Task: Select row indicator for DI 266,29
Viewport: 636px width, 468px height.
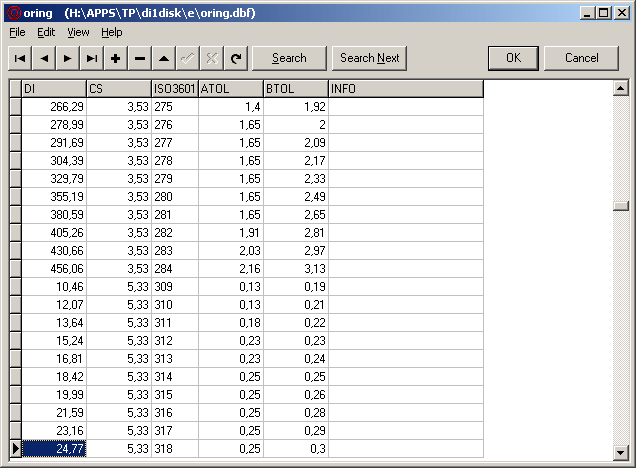Action: point(14,106)
